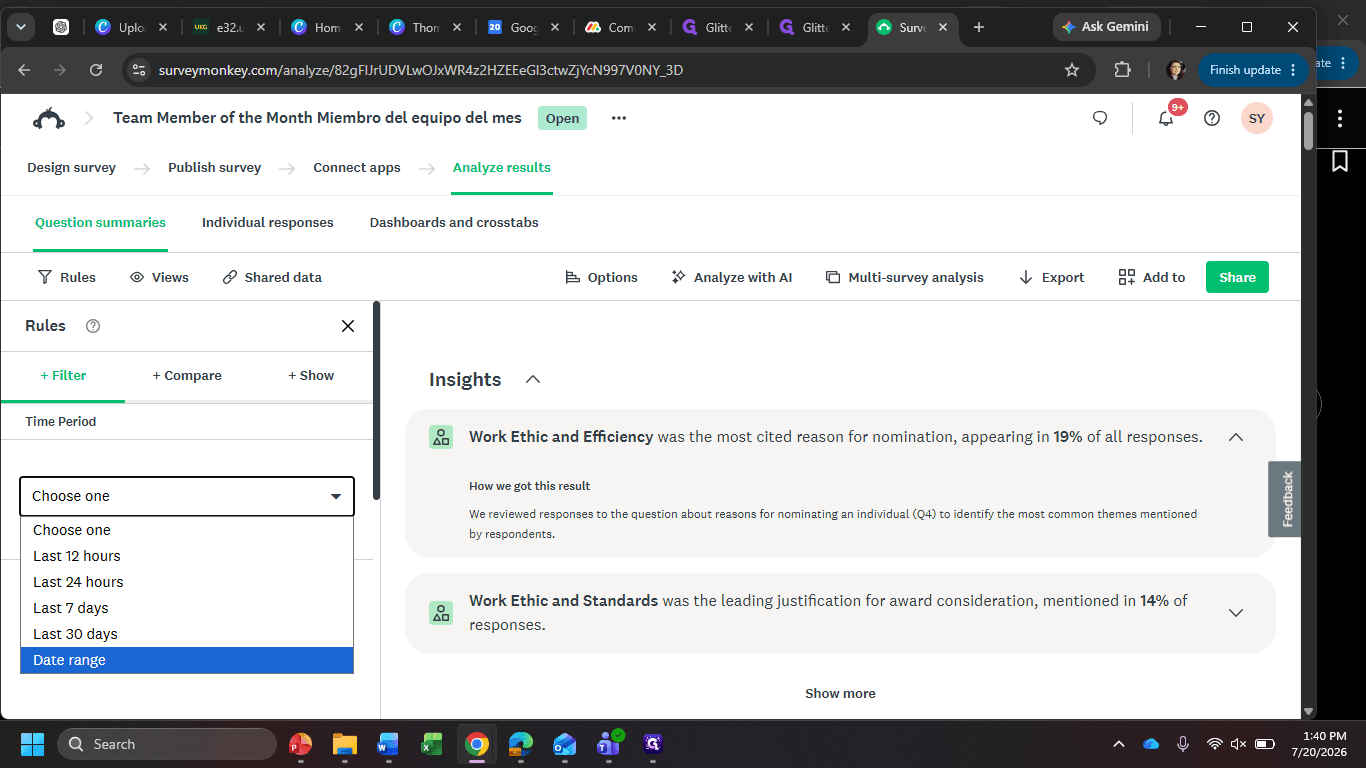Select 'Date range' option
This screenshot has width=1366, height=768.
(x=187, y=660)
